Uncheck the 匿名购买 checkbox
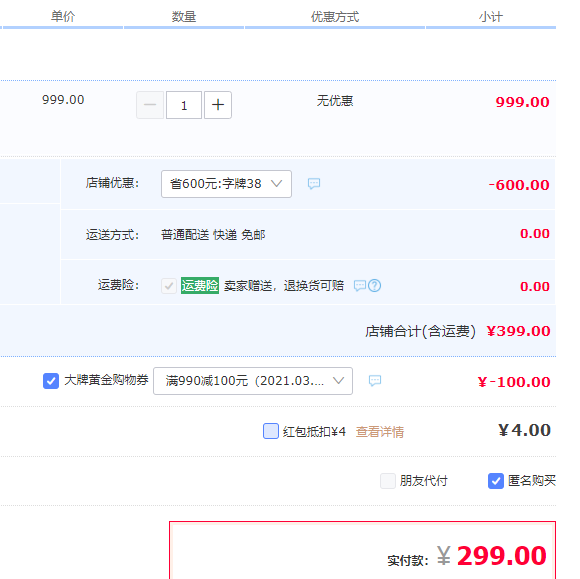This screenshot has width=580, height=579. coord(496,481)
